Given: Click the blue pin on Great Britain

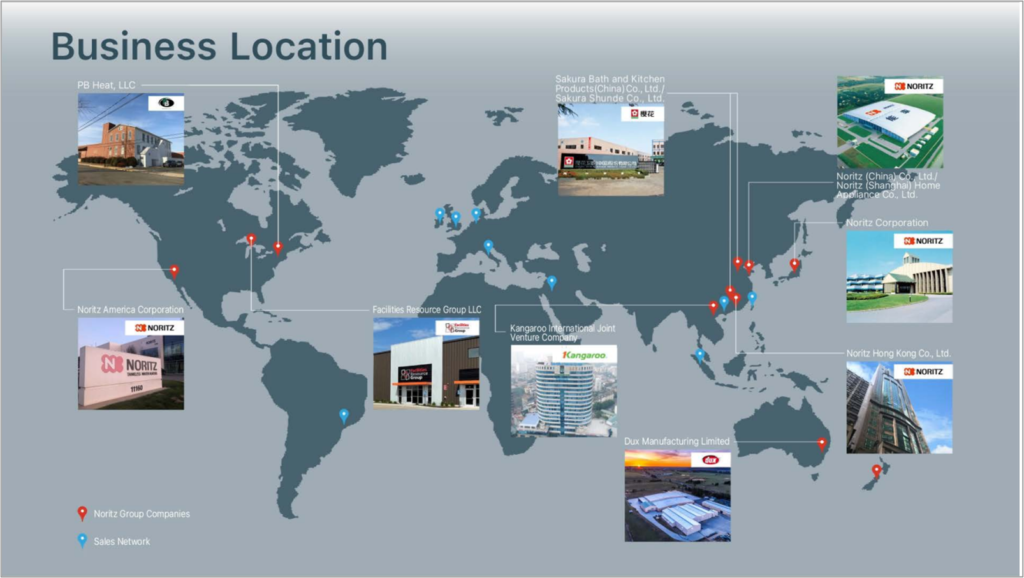Looking at the screenshot, I should (x=456, y=218).
